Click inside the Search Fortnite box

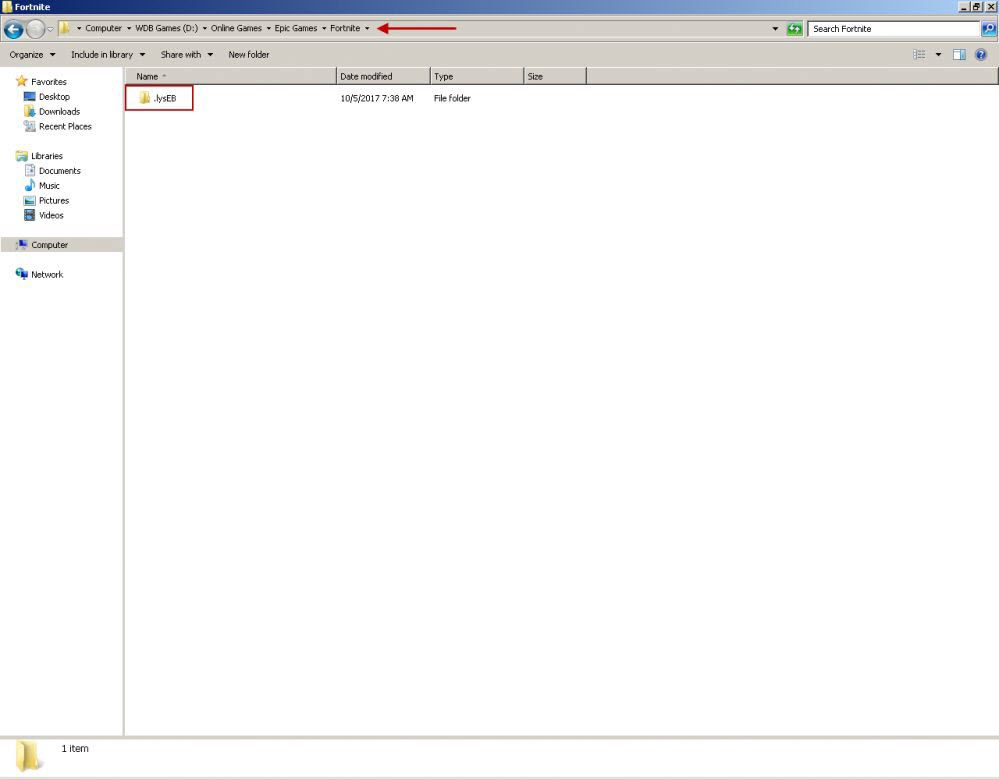(x=880, y=28)
